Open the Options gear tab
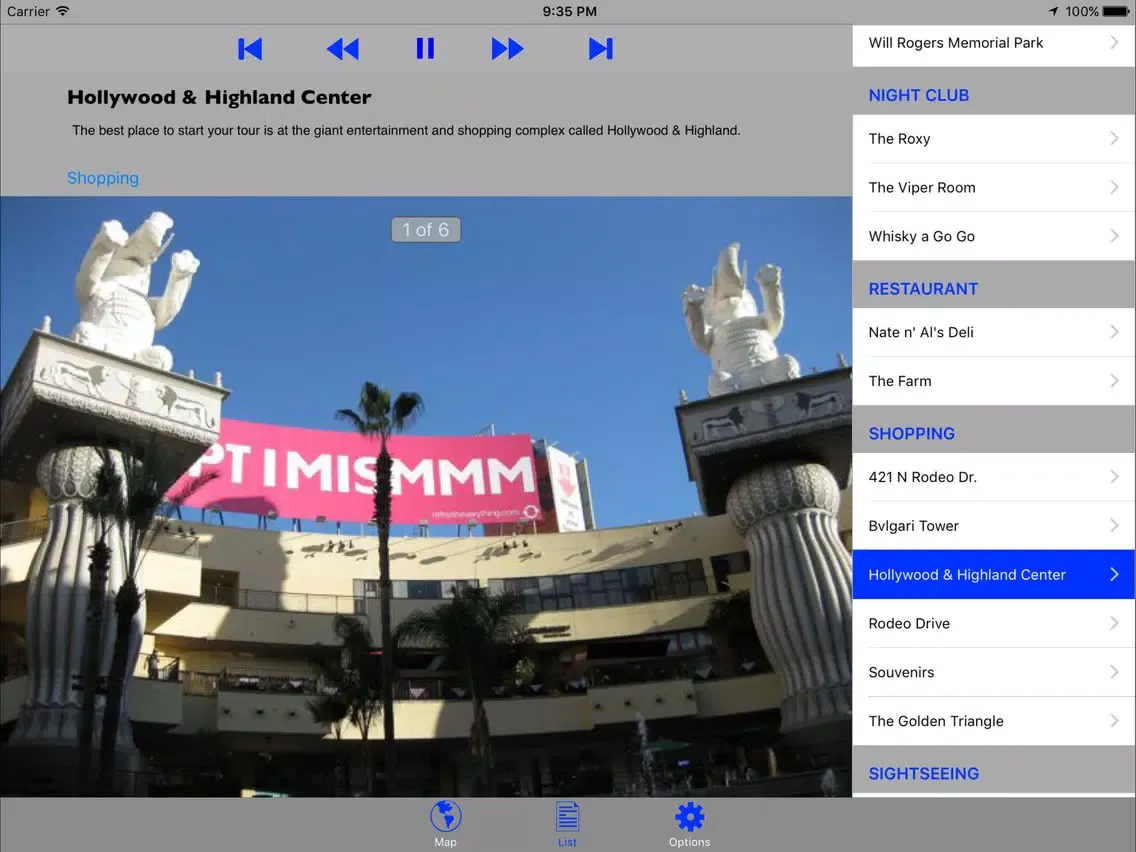The image size is (1136, 852). (x=689, y=824)
